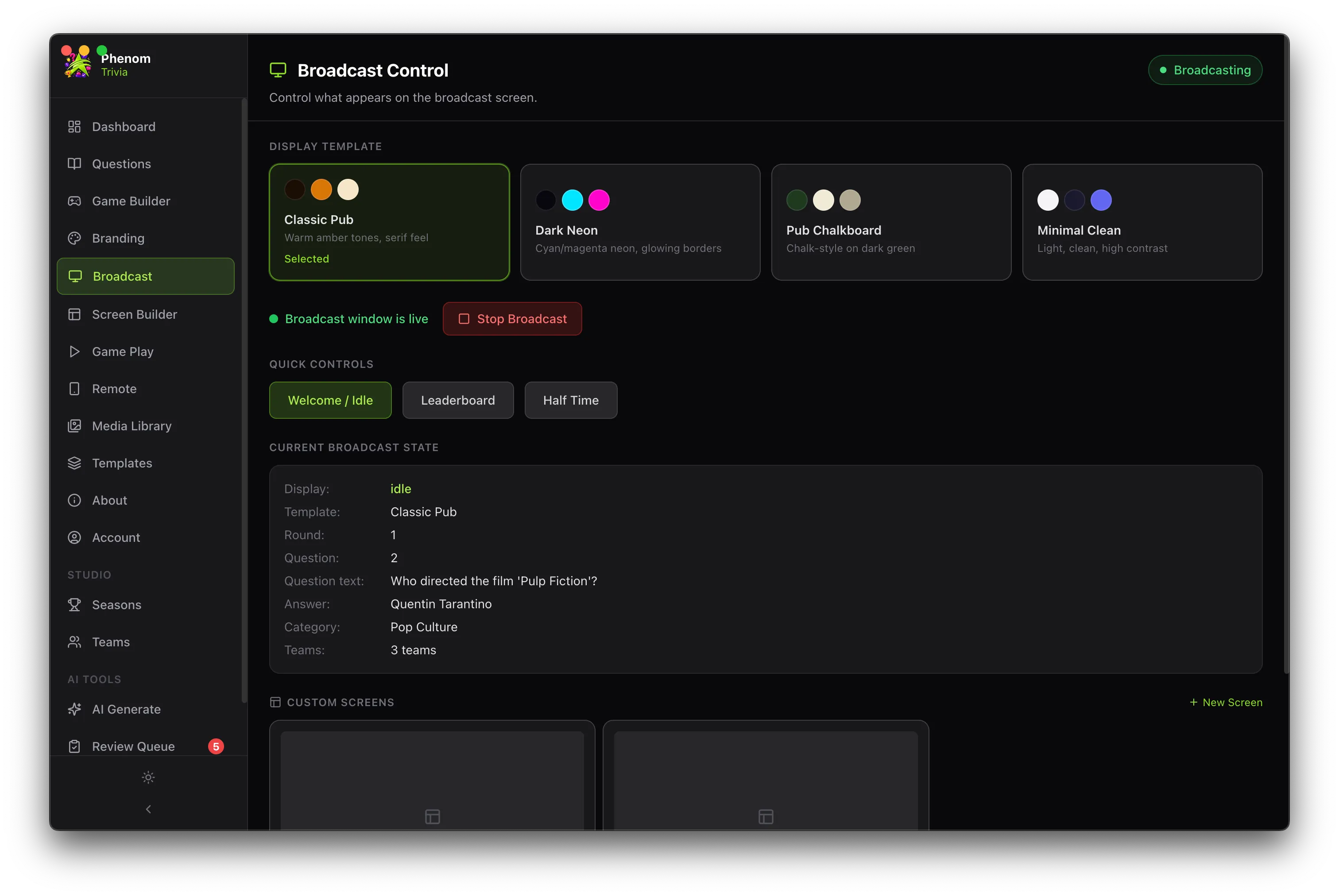Open the Review Queue
1339x896 pixels.
point(146,746)
